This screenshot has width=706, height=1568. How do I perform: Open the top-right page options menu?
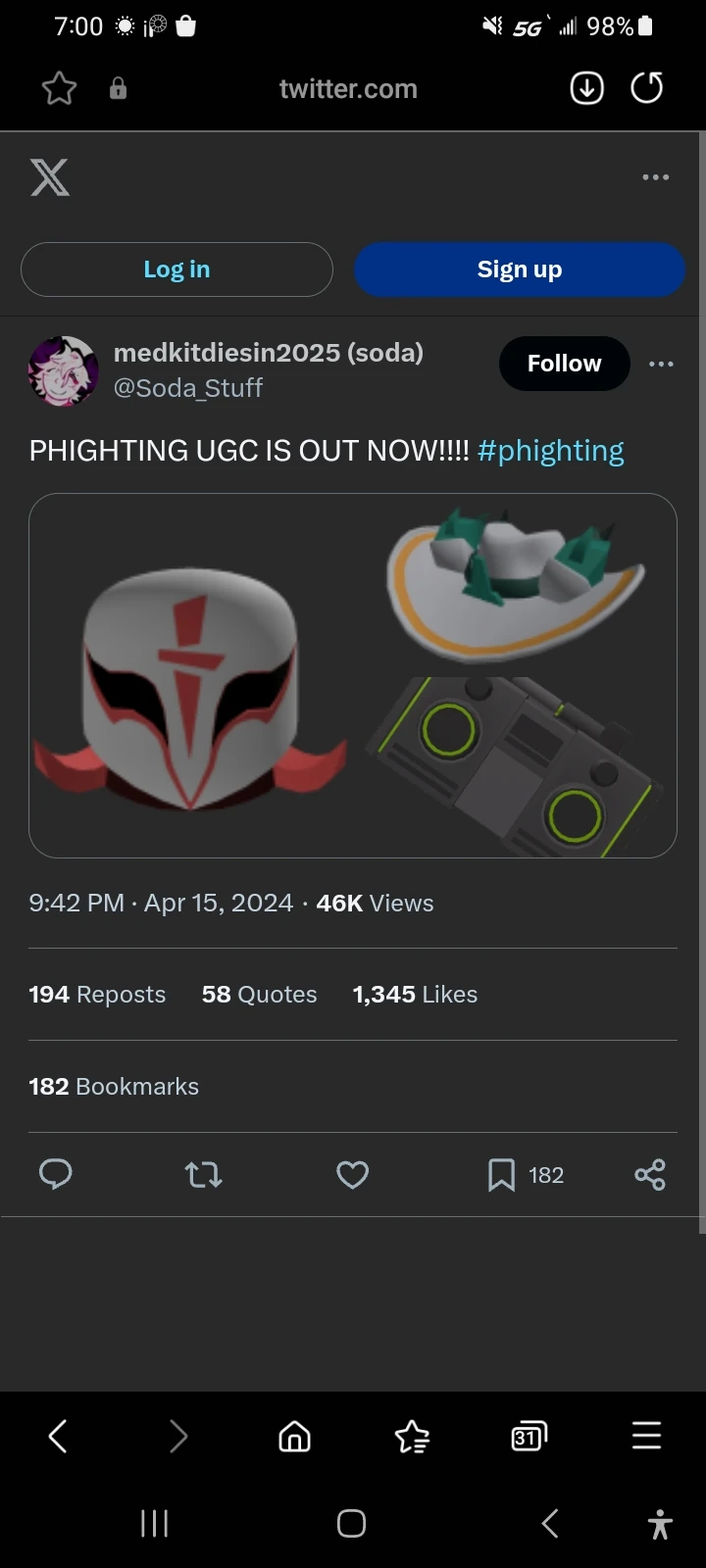[654, 177]
